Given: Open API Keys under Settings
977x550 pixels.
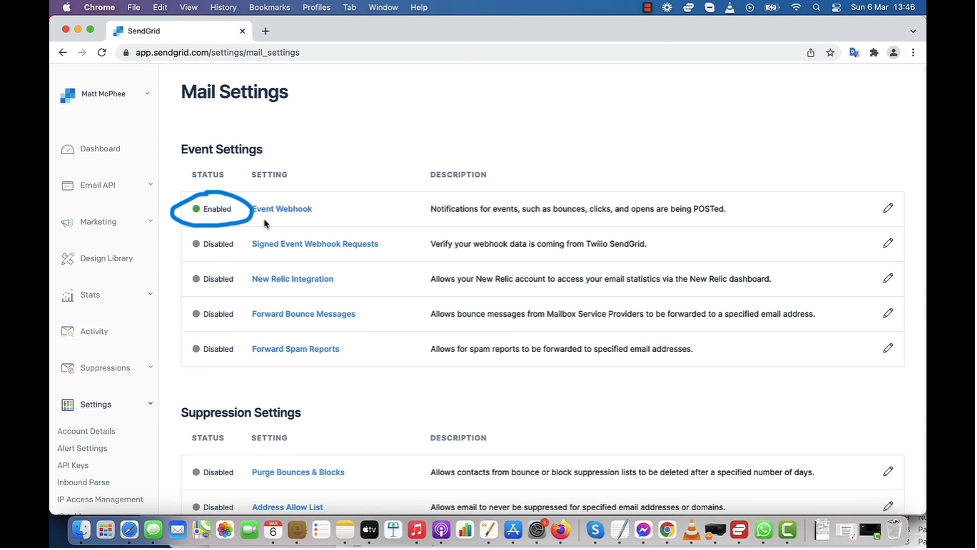Looking at the screenshot, I should (73, 465).
